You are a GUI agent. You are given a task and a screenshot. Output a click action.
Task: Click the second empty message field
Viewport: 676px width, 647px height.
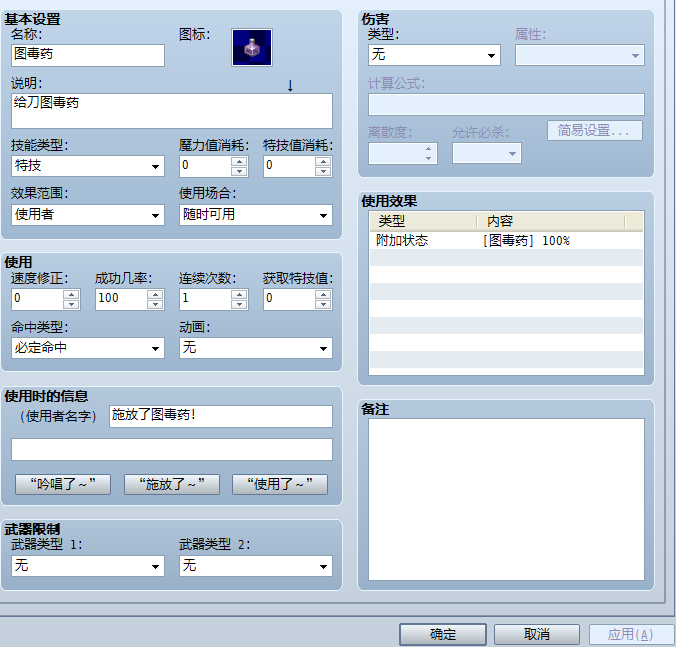click(x=172, y=450)
